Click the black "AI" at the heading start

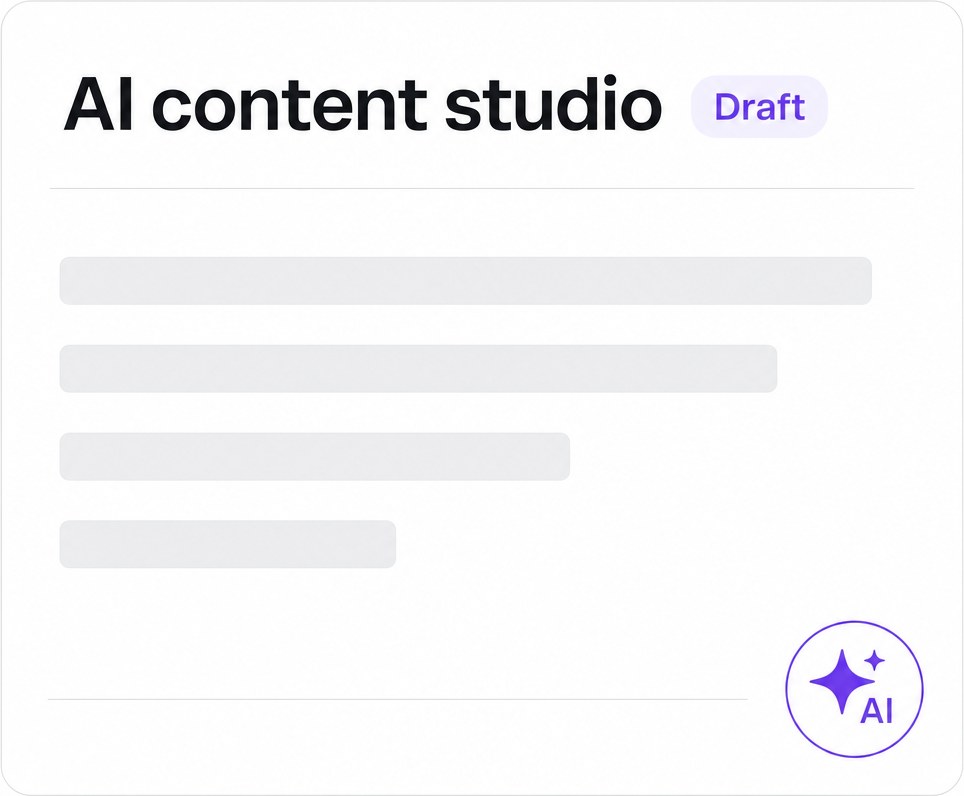tap(98, 104)
